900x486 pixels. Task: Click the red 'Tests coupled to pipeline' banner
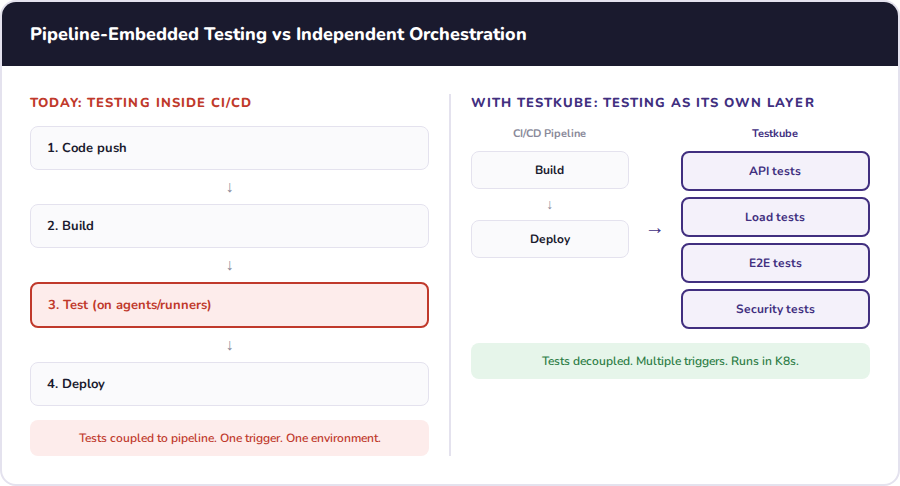click(x=229, y=438)
